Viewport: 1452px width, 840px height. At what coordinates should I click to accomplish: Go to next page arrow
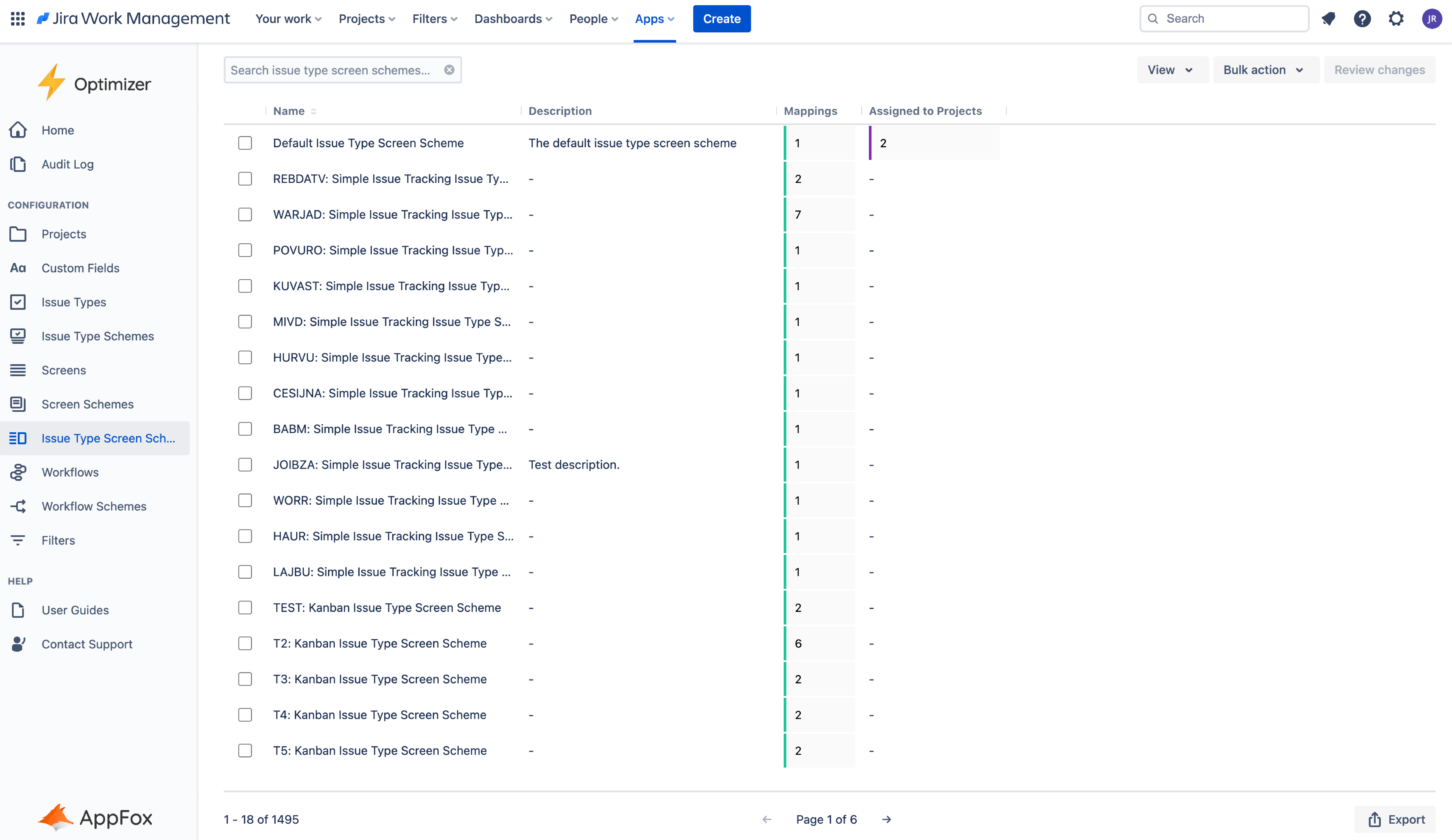point(887,819)
